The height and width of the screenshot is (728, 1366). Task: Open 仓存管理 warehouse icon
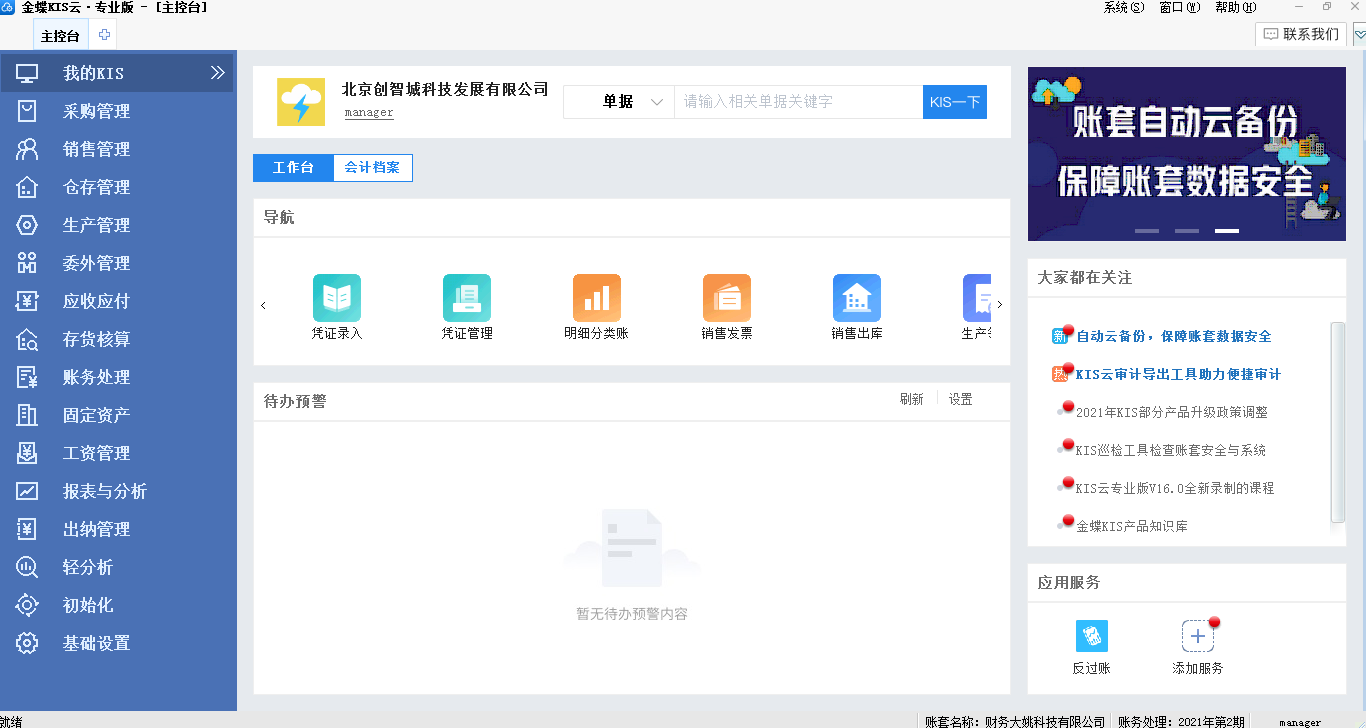(27, 187)
